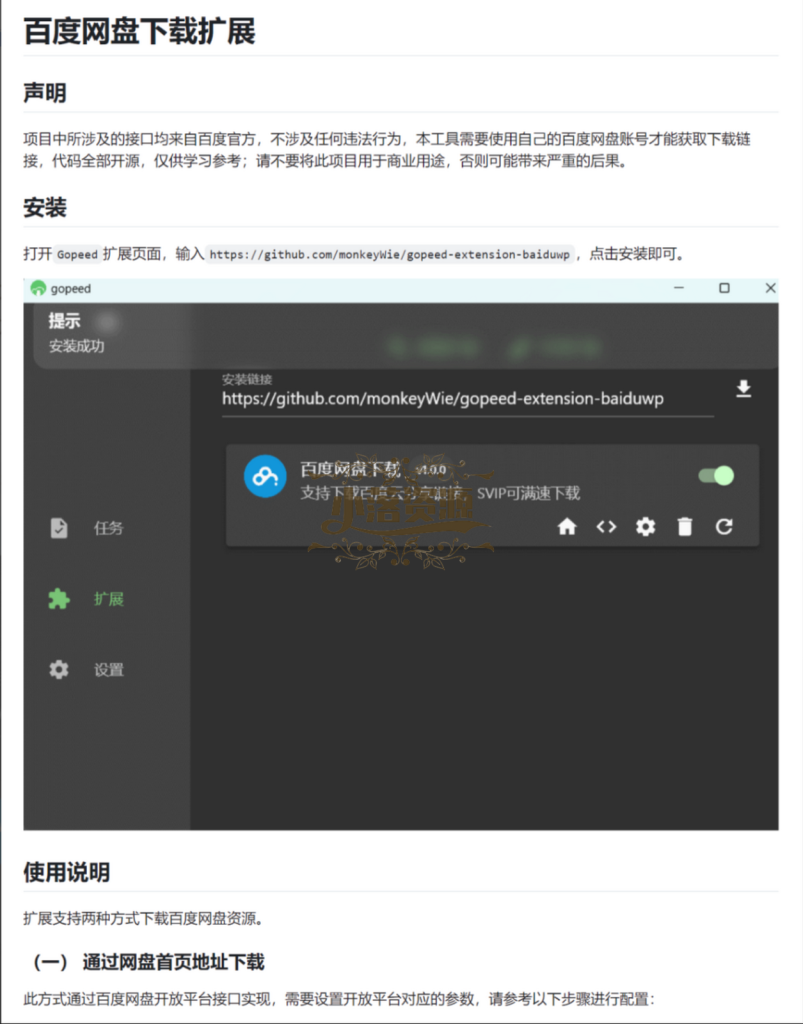
Task: Refresh the extension with update icon
Action: pos(723,526)
